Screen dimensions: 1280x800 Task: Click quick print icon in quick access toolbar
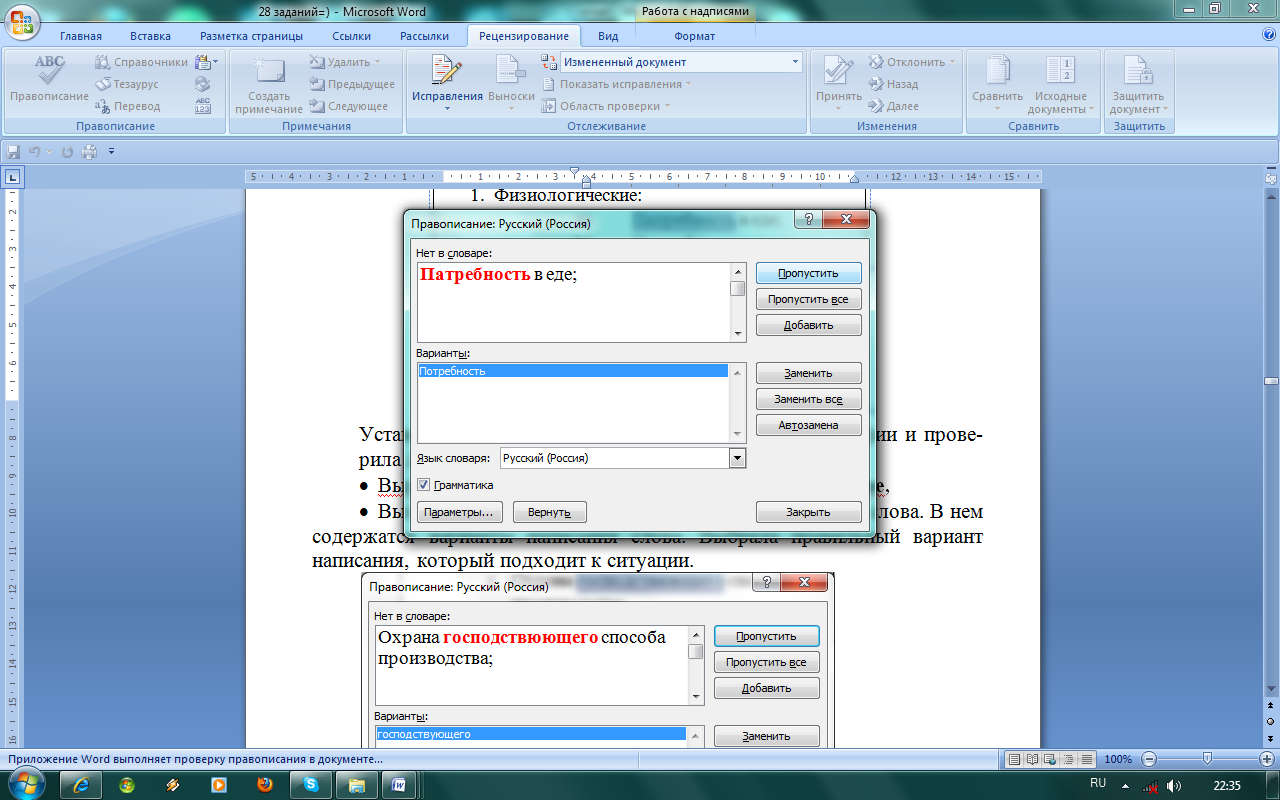[89, 152]
